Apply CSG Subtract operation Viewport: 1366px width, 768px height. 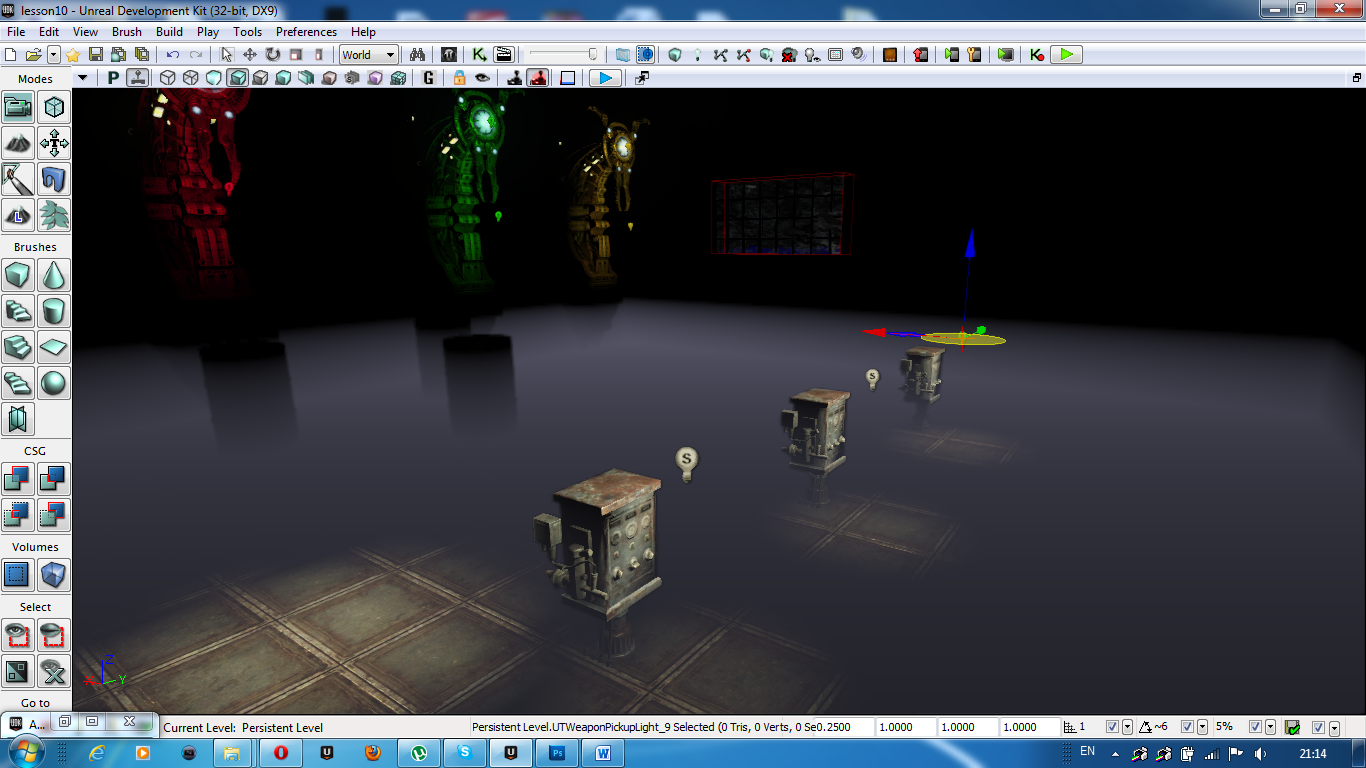click(x=54, y=479)
